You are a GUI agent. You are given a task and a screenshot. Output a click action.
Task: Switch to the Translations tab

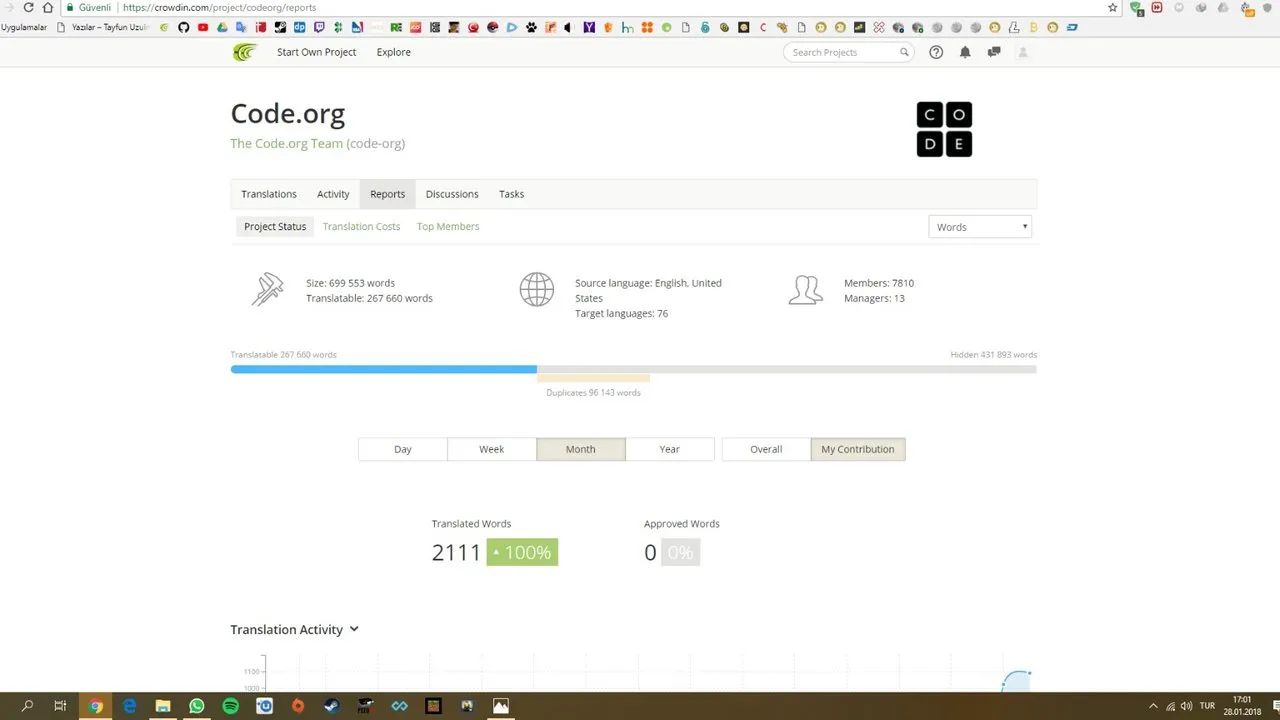click(269, 194)
